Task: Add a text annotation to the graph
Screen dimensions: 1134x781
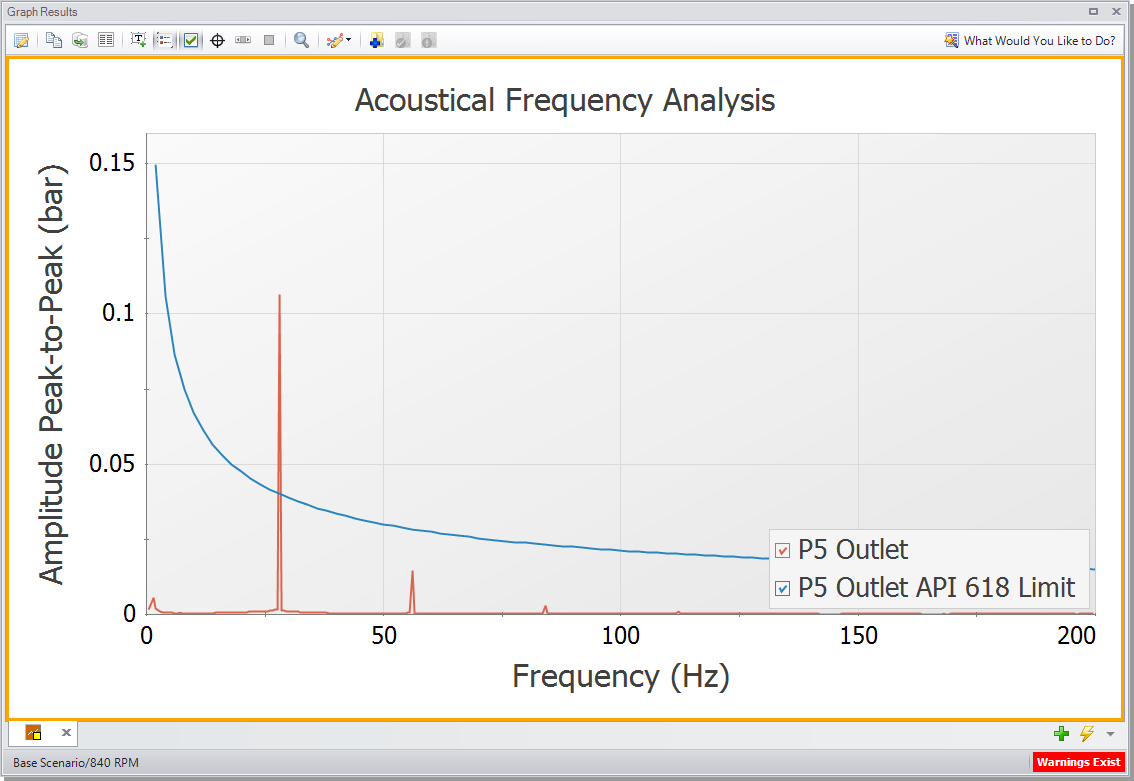Action: [x=139, y=40]
